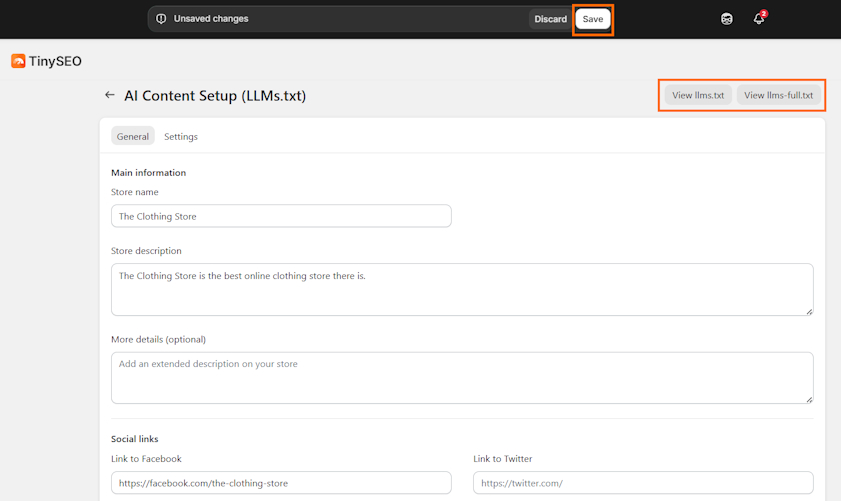The height and width of the screenshot is (501, 841).
Task: Open the user avatar icon
Action: 726,19
